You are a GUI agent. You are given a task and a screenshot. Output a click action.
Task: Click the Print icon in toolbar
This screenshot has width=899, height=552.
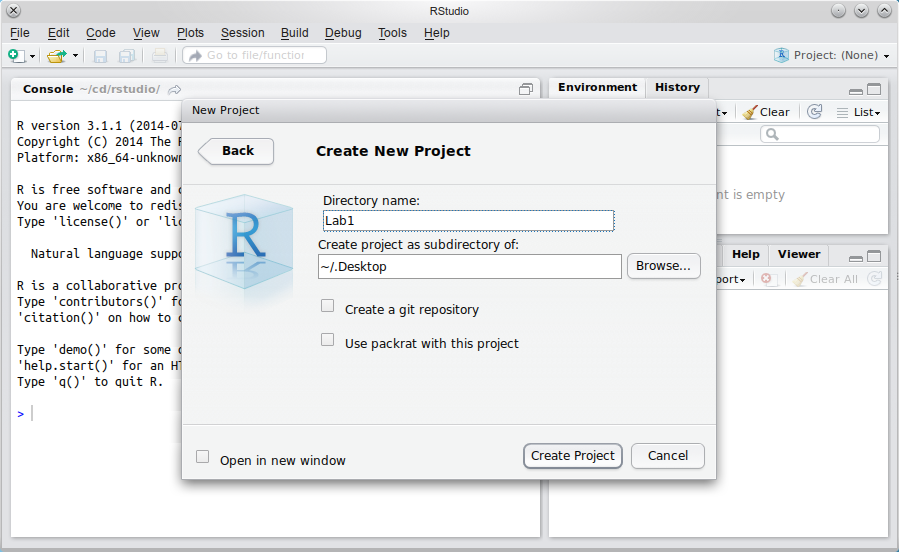[x=160, y=56]
